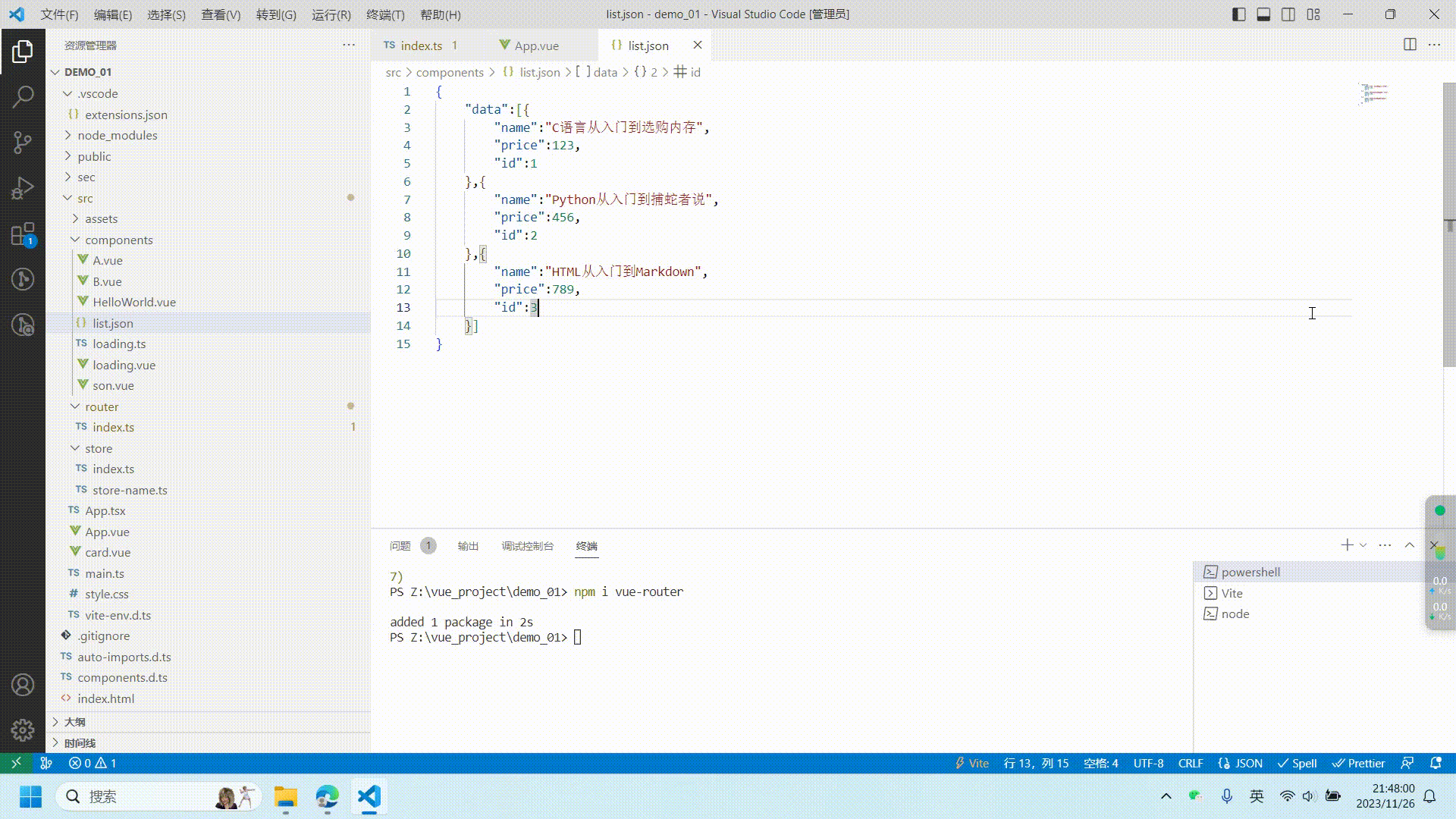Switch to the App.vue tab
Image resolution: width=1456 pixels, height=819 pixels.
tap(535, 45)
